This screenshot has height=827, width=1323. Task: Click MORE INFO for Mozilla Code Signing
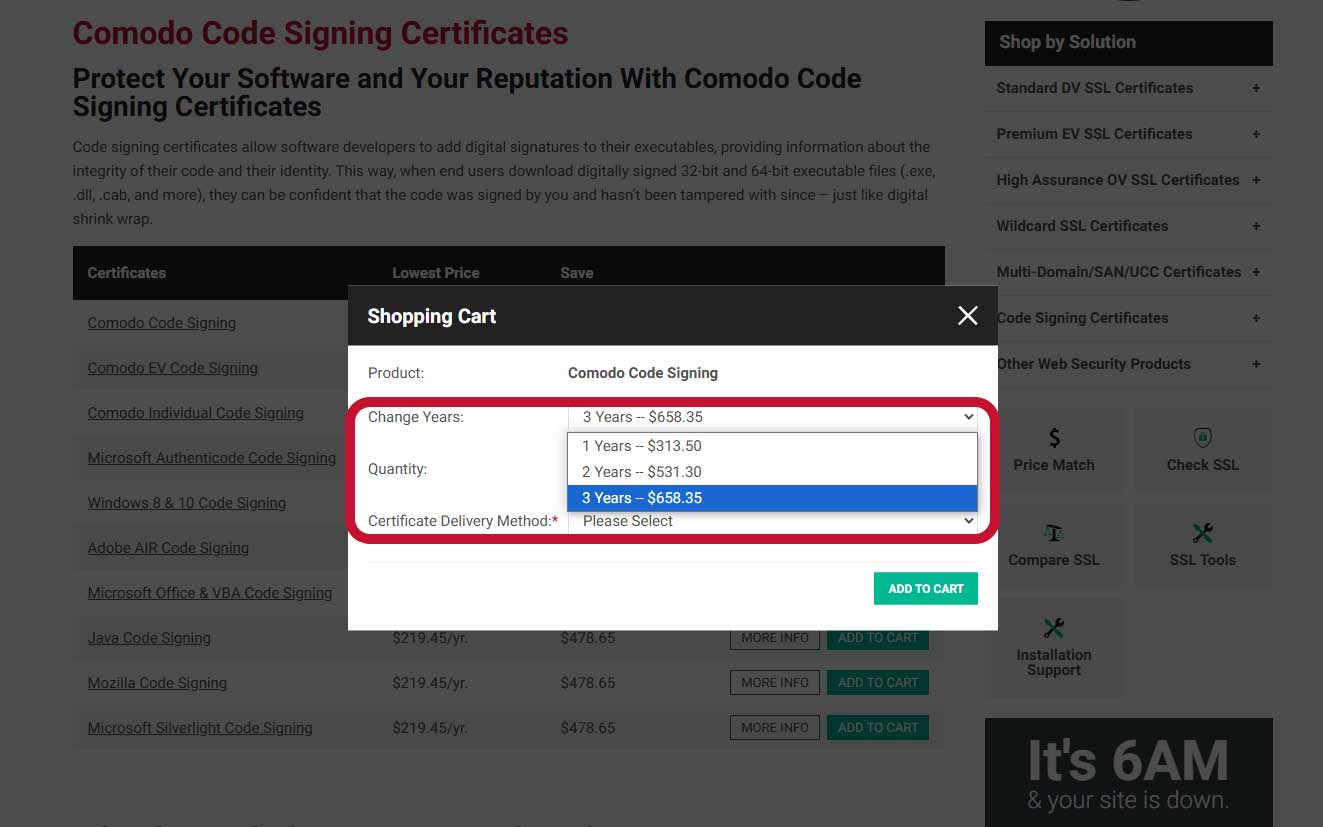pos(774,682)
